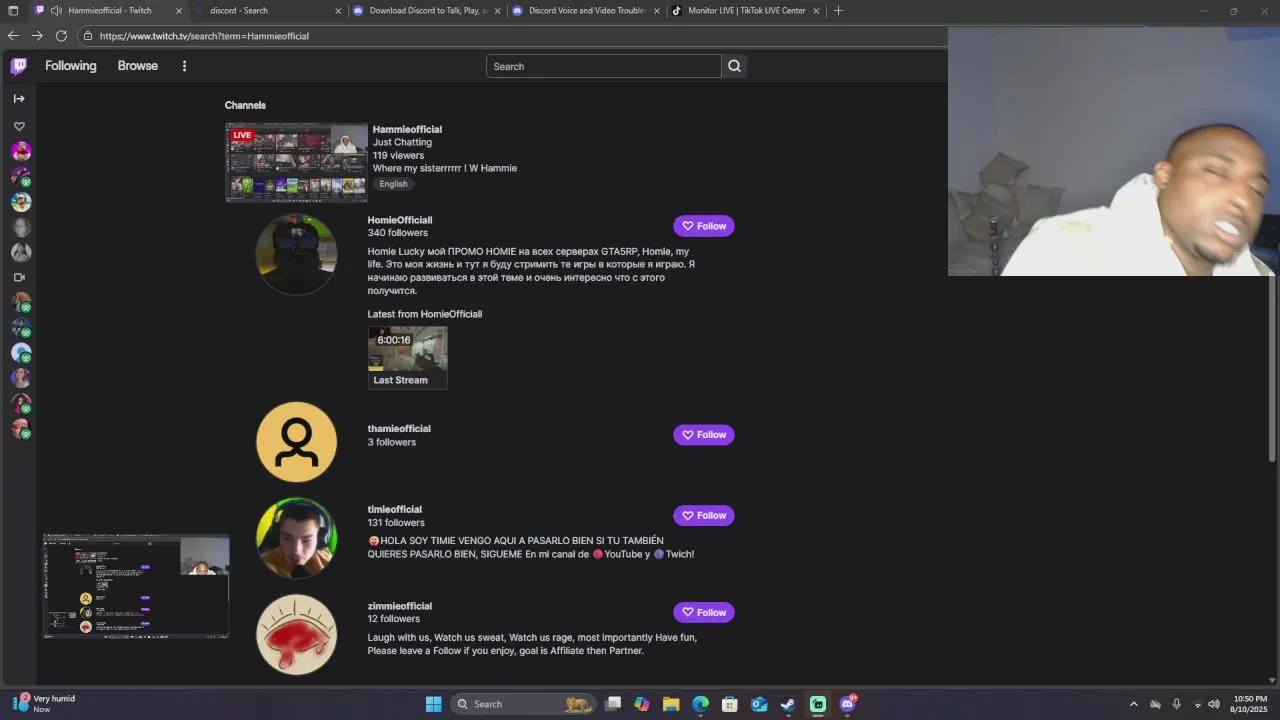The height and width of the screenshot is (720, 1280).
Task: Click the browser forward arrow
Action: pyautogui.click(x=37, y=36)
